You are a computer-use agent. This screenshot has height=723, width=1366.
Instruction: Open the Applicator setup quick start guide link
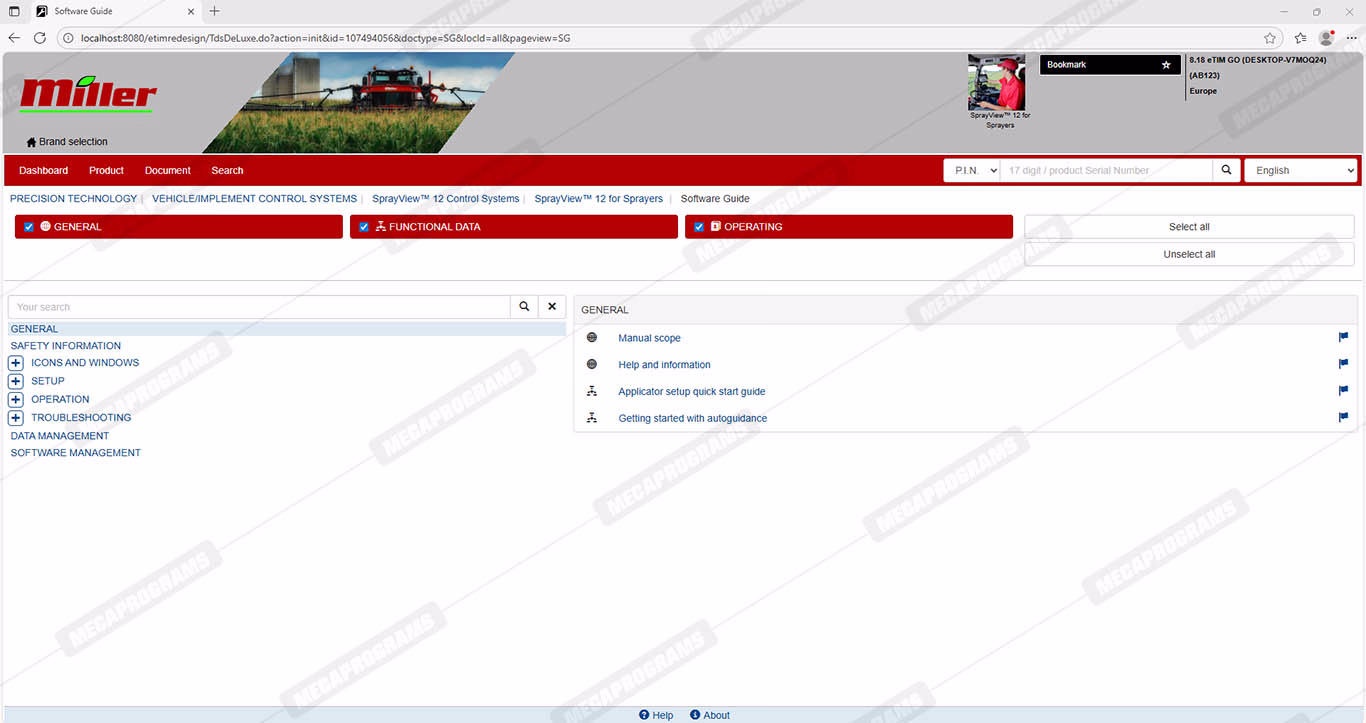click(x=691, y=392)
